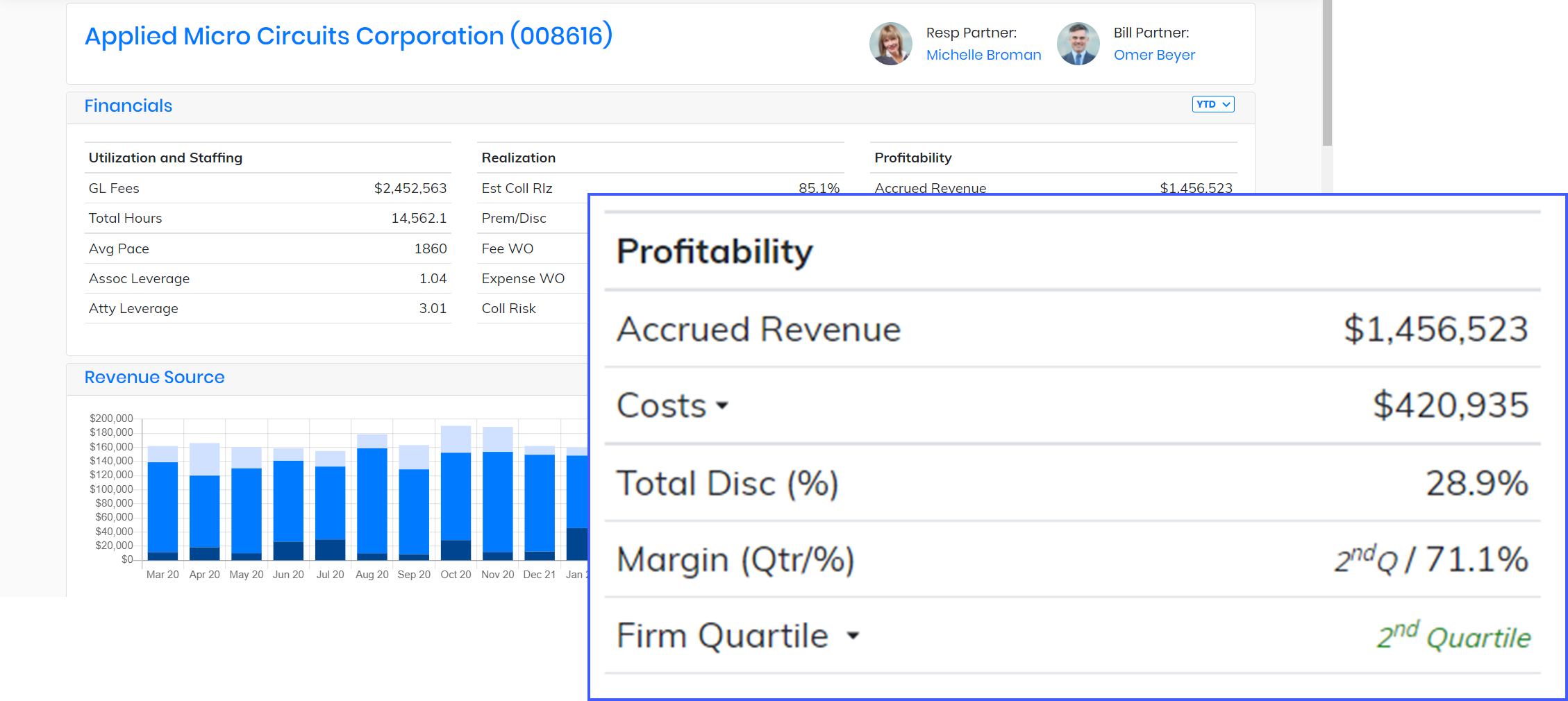
Task: Open Michelle Broman's profile link
Action: (x=983, y=55)
